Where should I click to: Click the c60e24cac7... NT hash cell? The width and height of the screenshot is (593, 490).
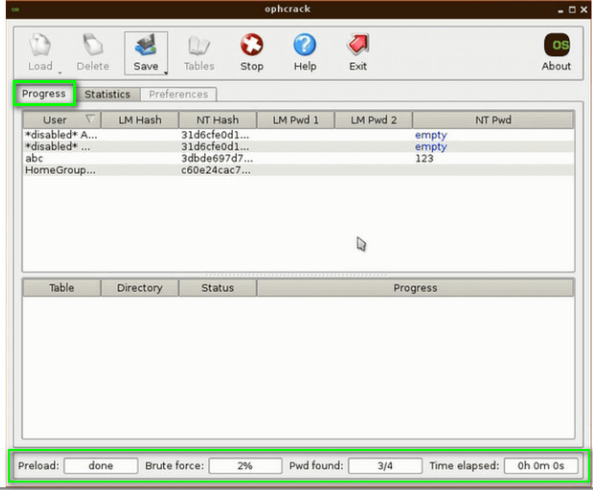click(216, 170)
